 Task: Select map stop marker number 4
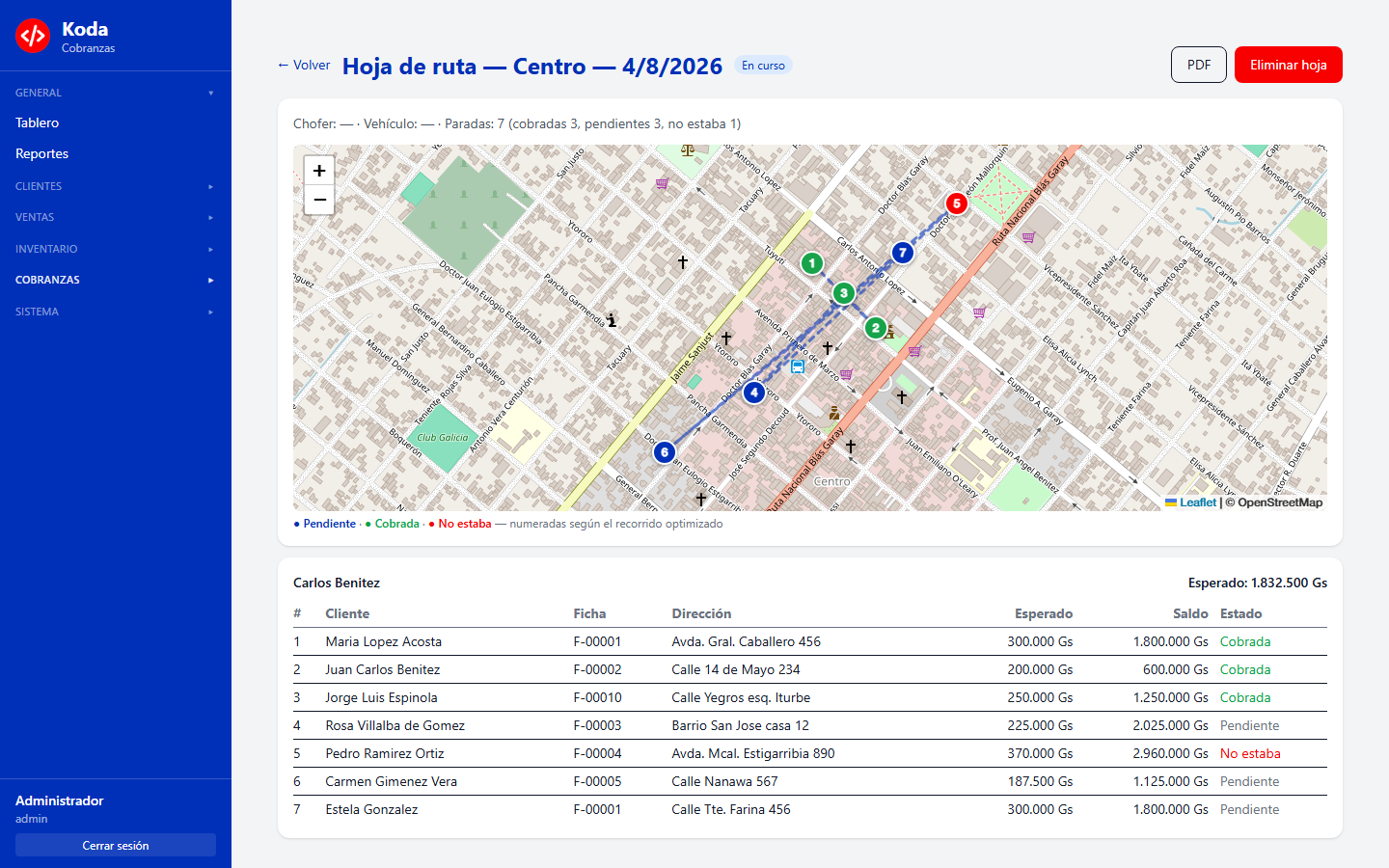[x=754, y=393]
